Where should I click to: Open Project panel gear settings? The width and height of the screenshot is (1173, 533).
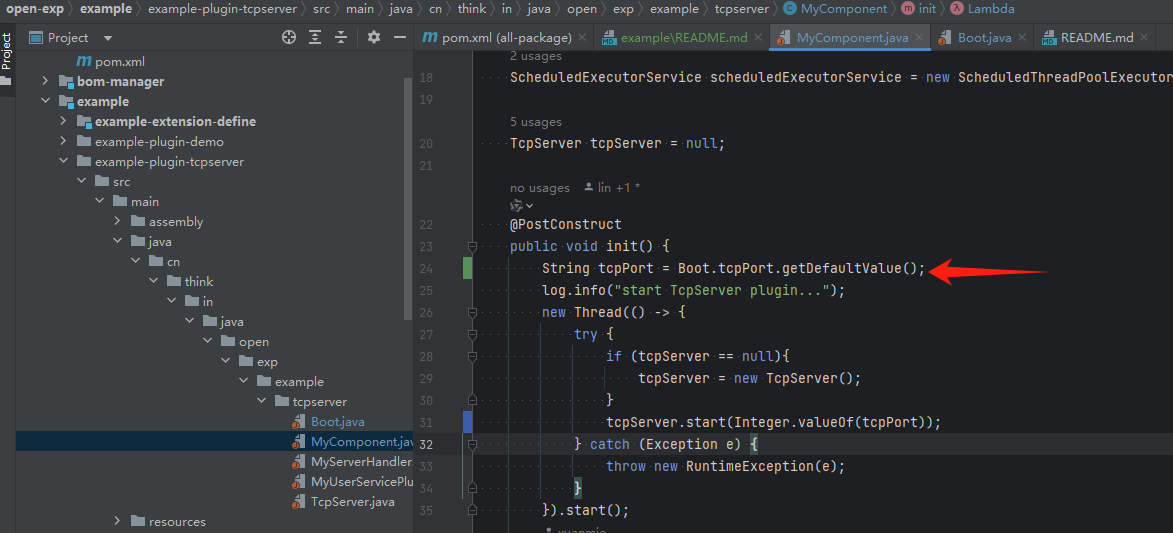click(x=374, y=37)
